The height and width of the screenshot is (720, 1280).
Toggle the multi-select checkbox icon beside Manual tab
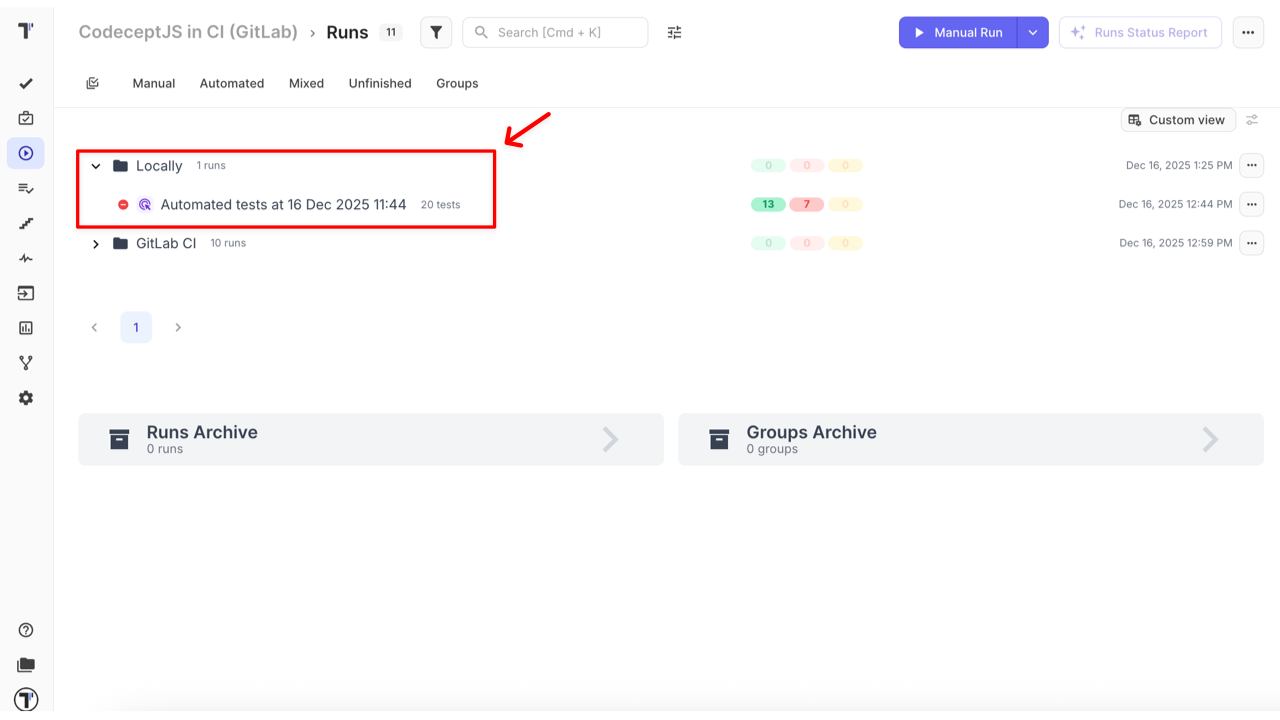click(93, 83)
